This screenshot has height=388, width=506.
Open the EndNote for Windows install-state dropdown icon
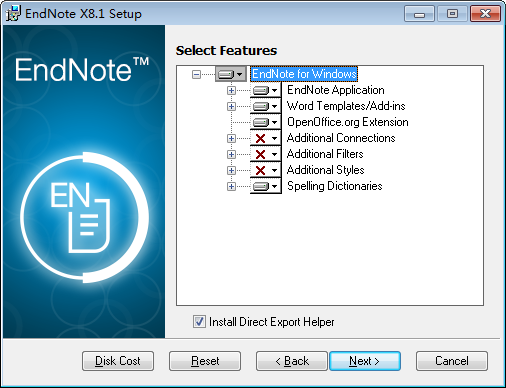(x=231, y=74)
